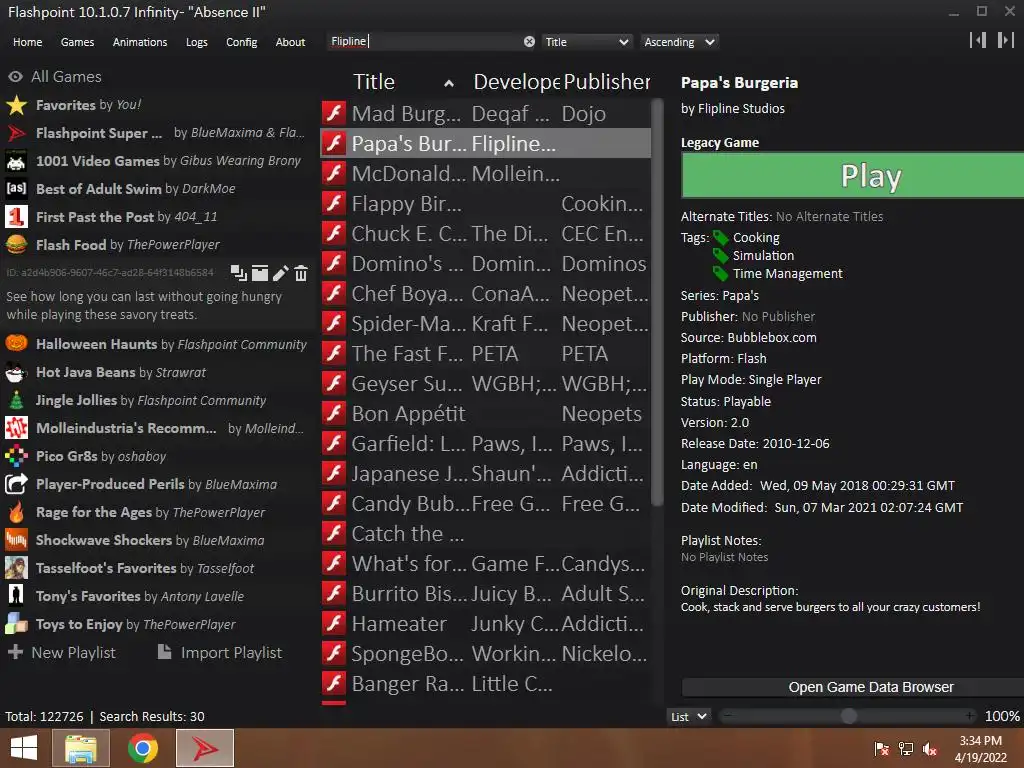Select Domino's game row
The image size is (1024, 768).
485,264
